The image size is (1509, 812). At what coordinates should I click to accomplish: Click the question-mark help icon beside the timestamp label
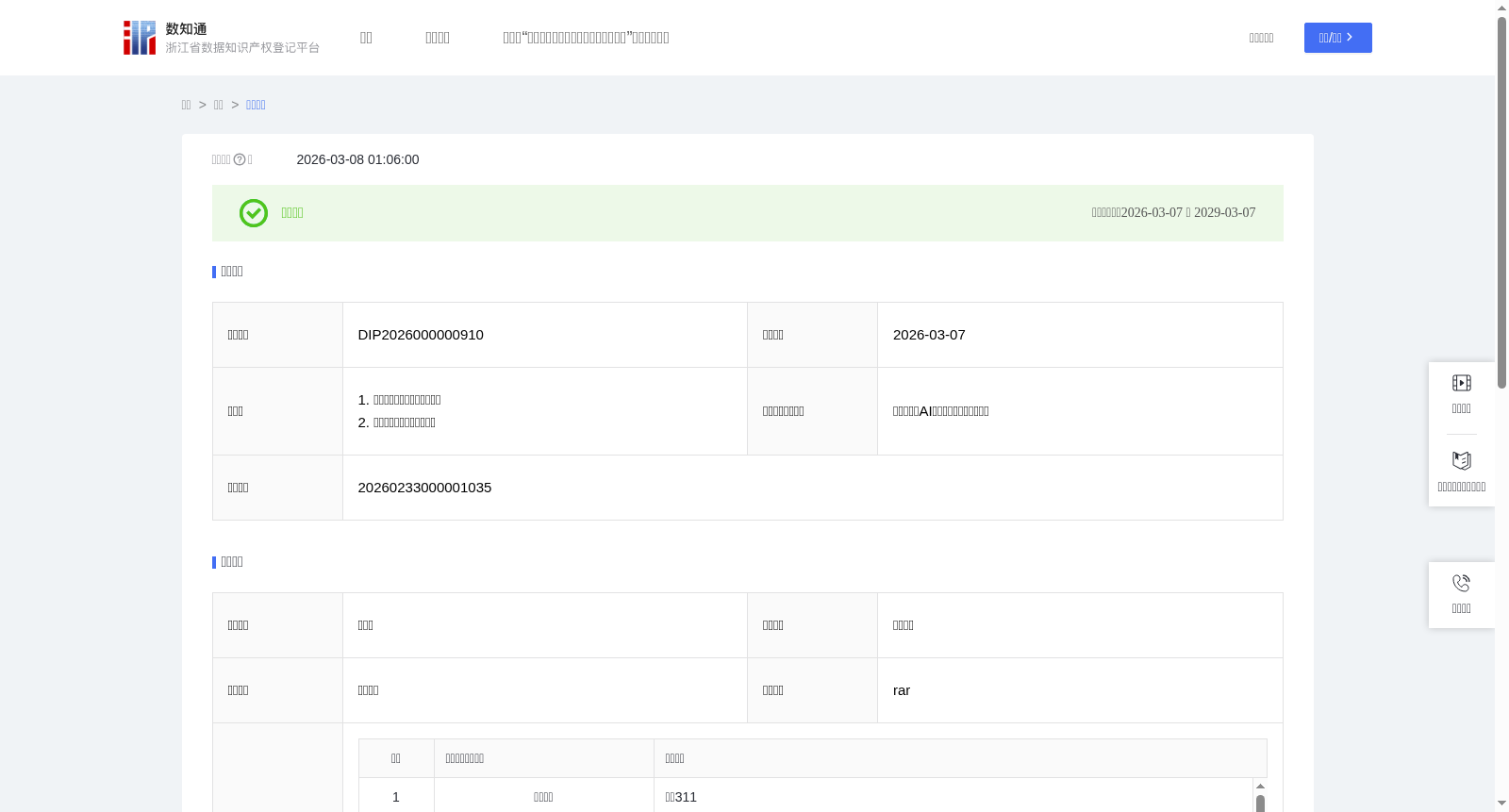pos(240,160)
